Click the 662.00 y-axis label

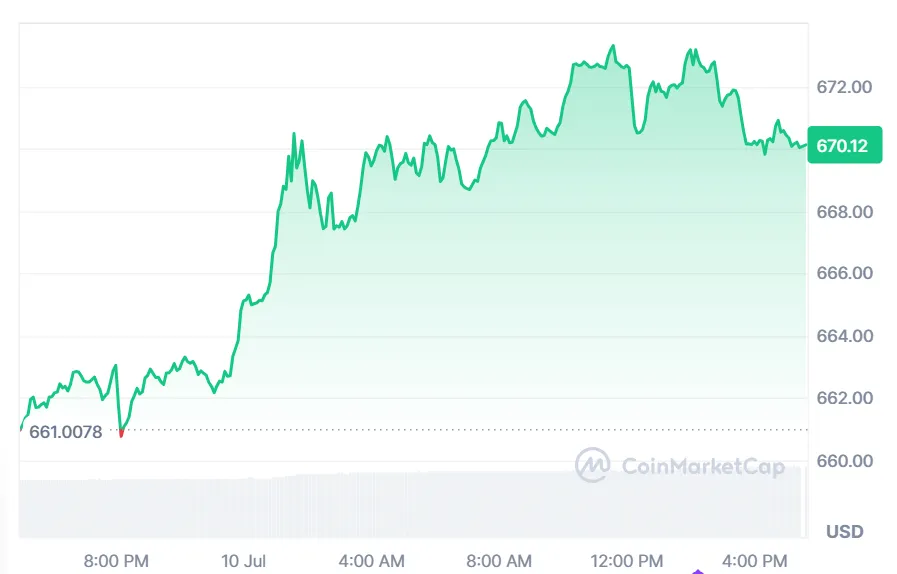point(844,398)
